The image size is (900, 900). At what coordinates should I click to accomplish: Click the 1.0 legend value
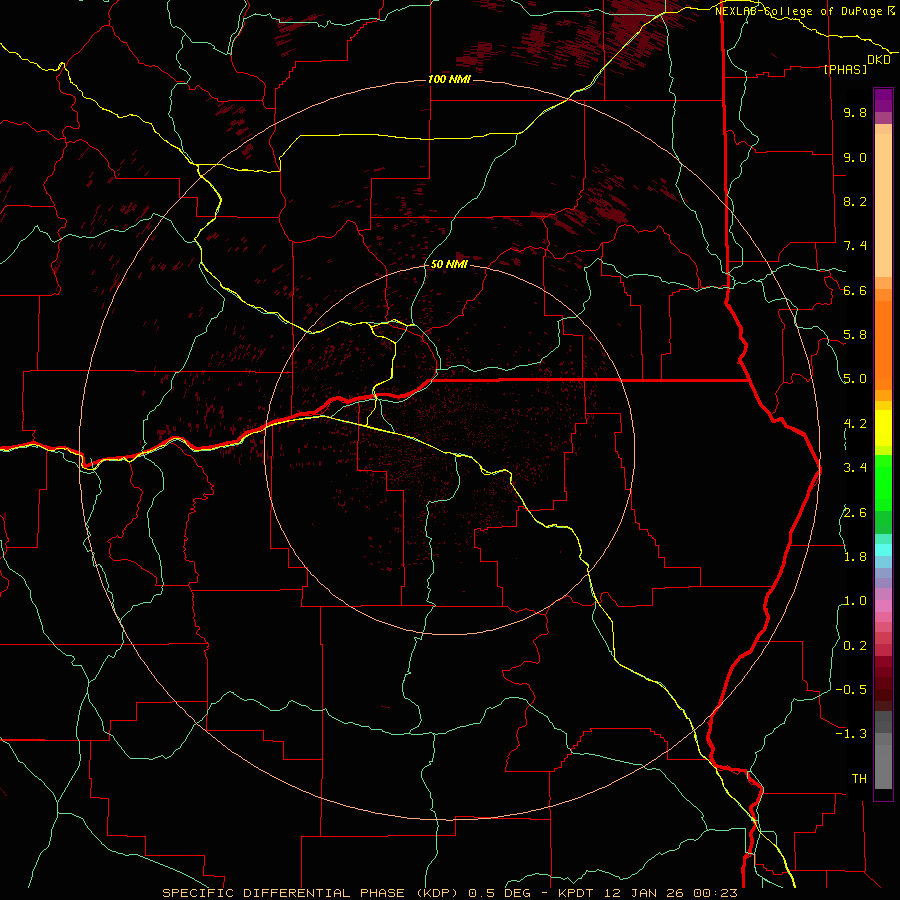855,601
